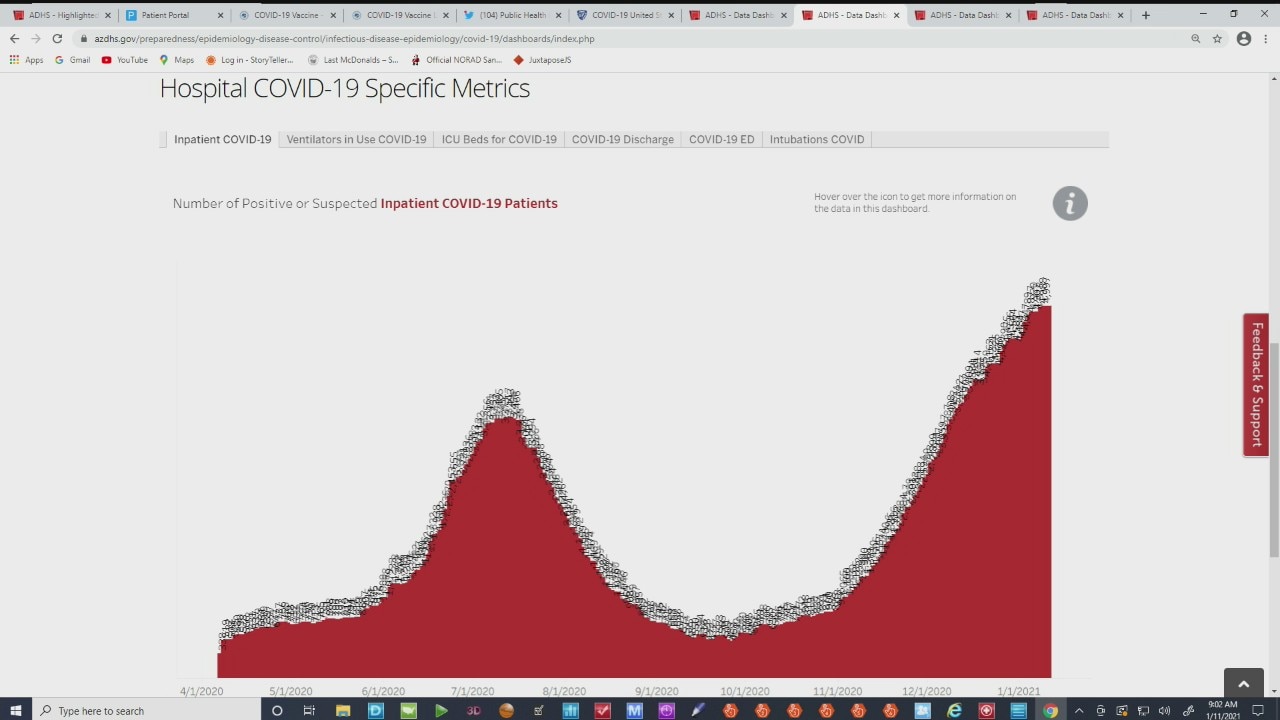Show the COVID-19 ED tab

point(721,139)
